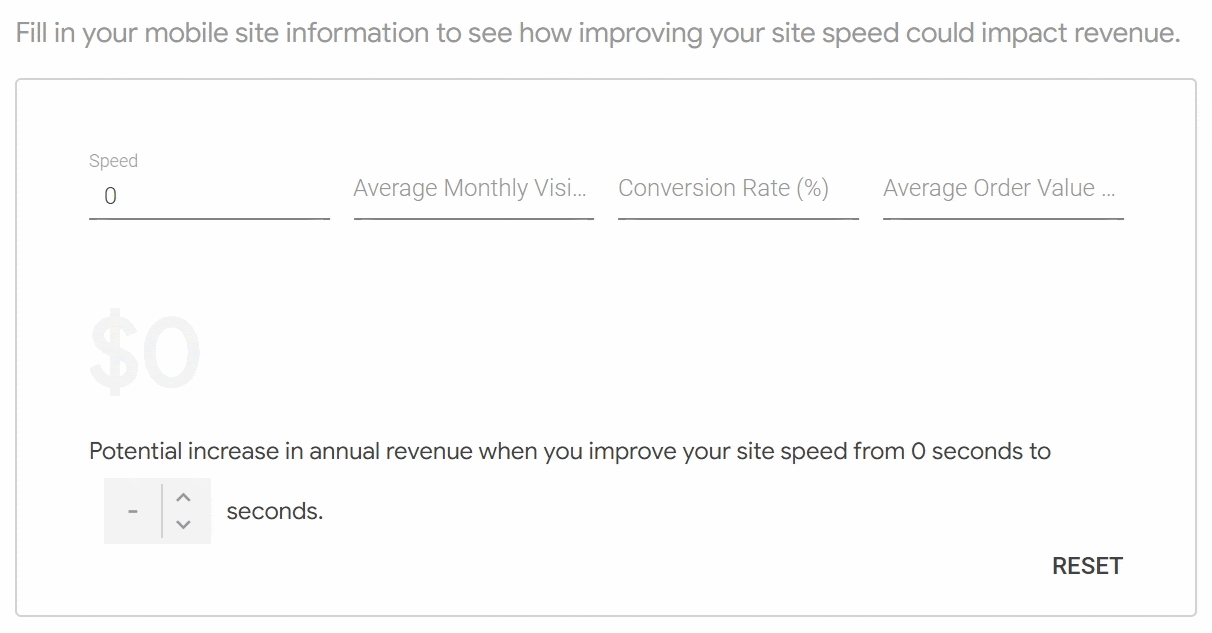Click the seconds. label beside the stepper

point(275,511)
